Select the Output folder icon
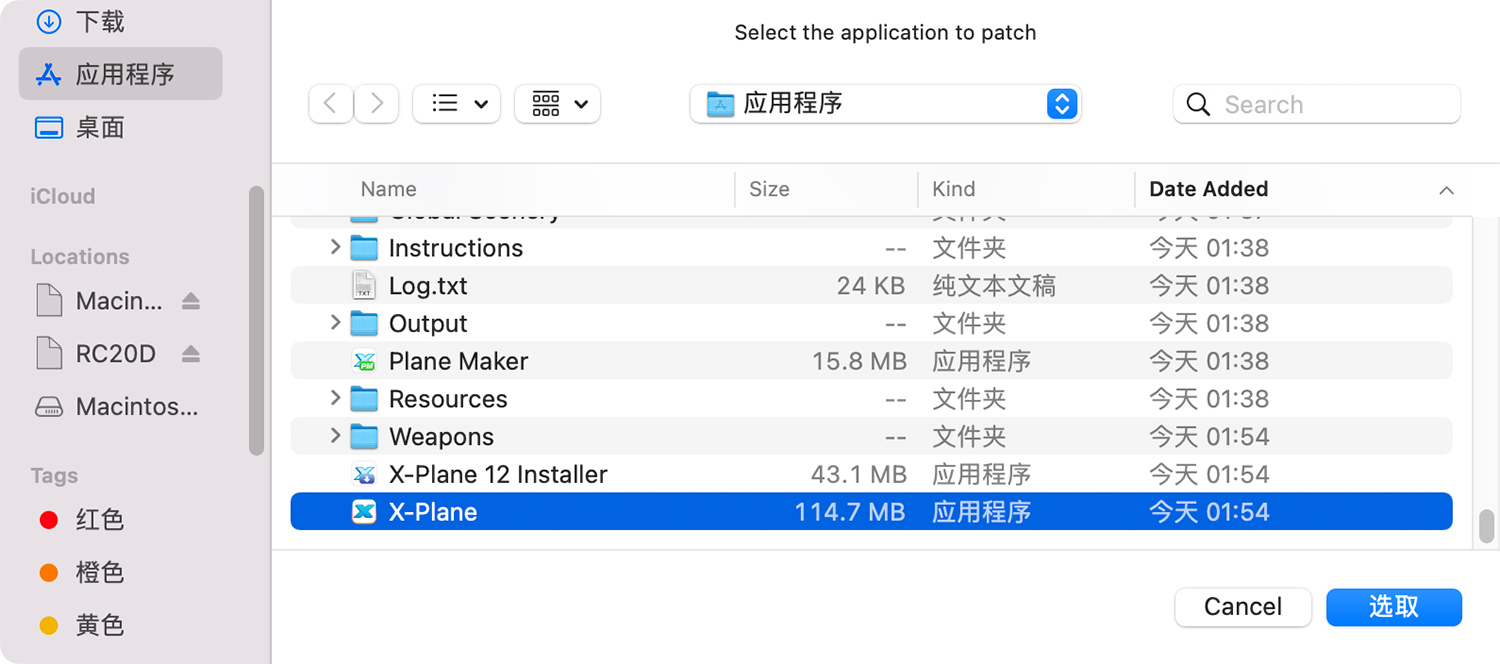 point(364,324)
